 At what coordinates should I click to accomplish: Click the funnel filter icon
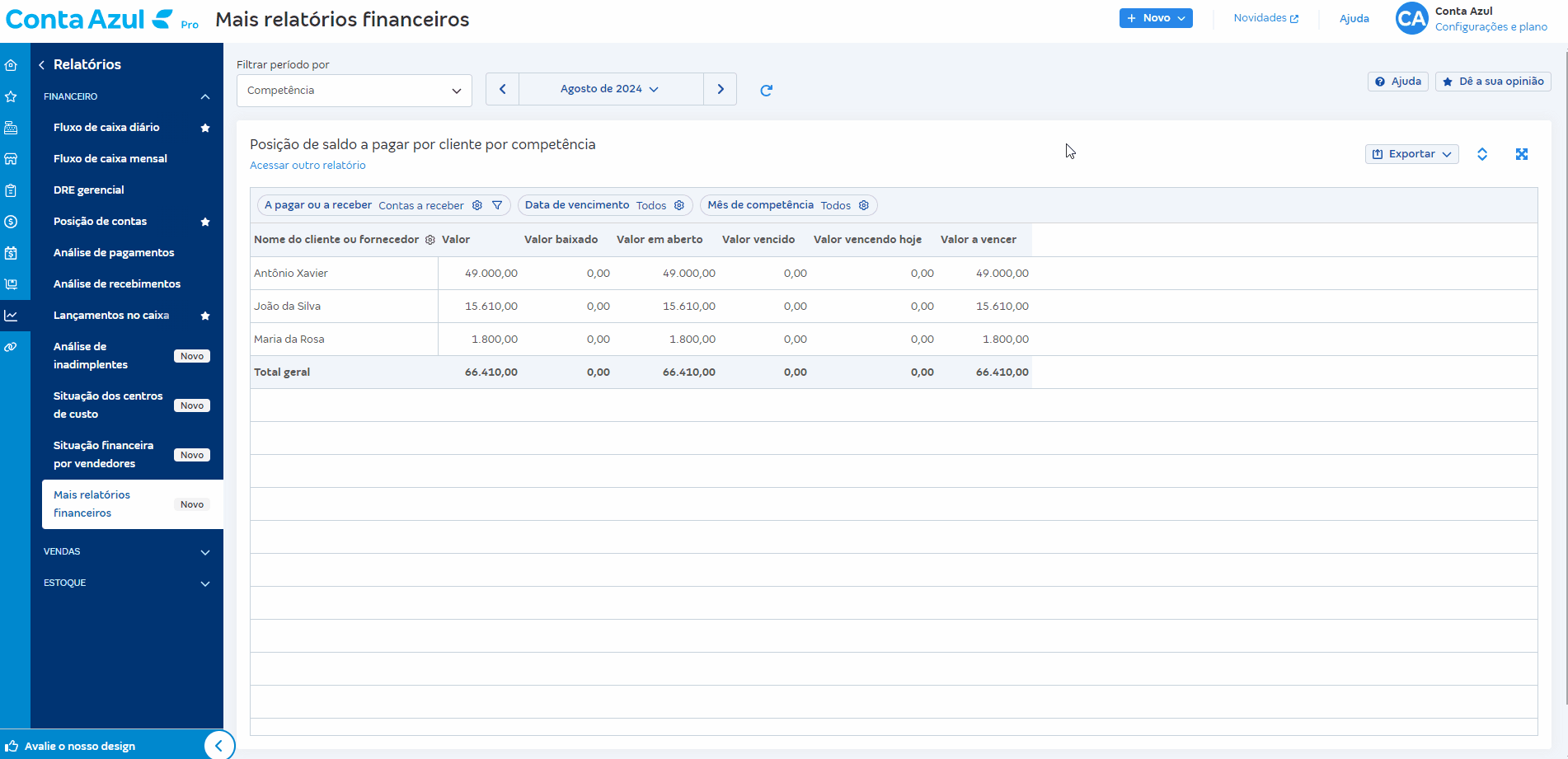click(497, 205)
